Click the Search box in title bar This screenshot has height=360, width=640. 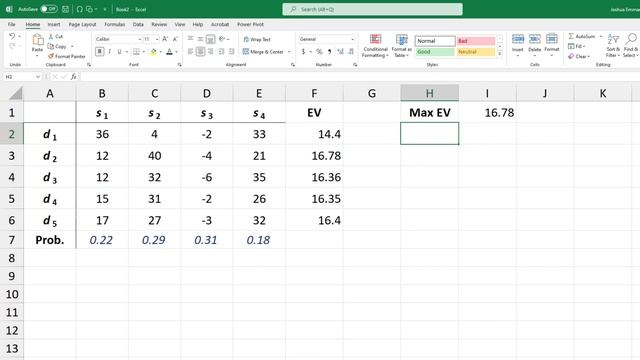click(372, 9)
